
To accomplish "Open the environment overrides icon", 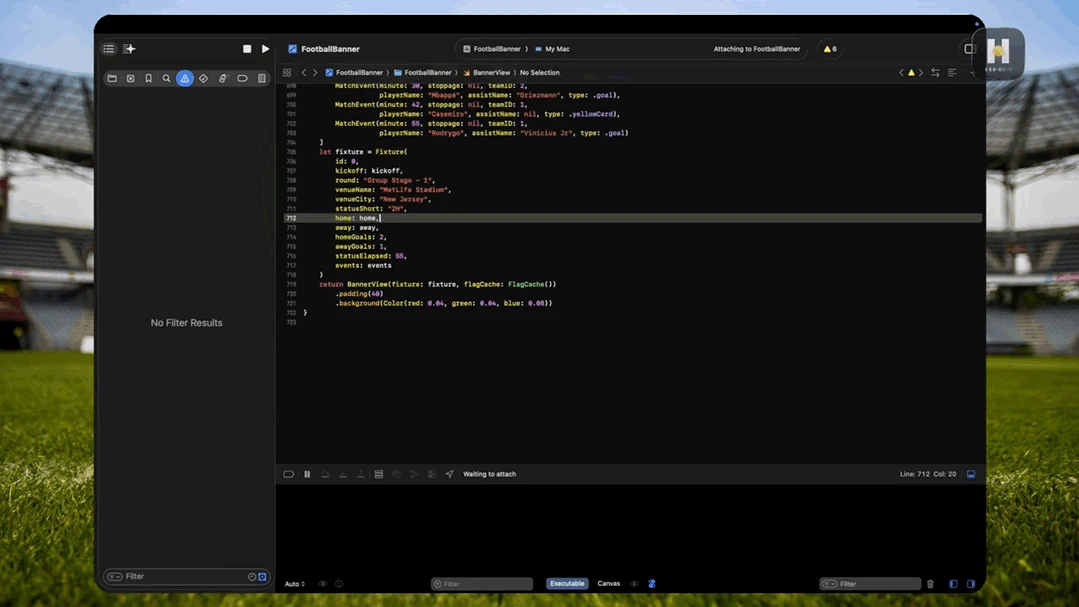I will (x=431, y=474).
